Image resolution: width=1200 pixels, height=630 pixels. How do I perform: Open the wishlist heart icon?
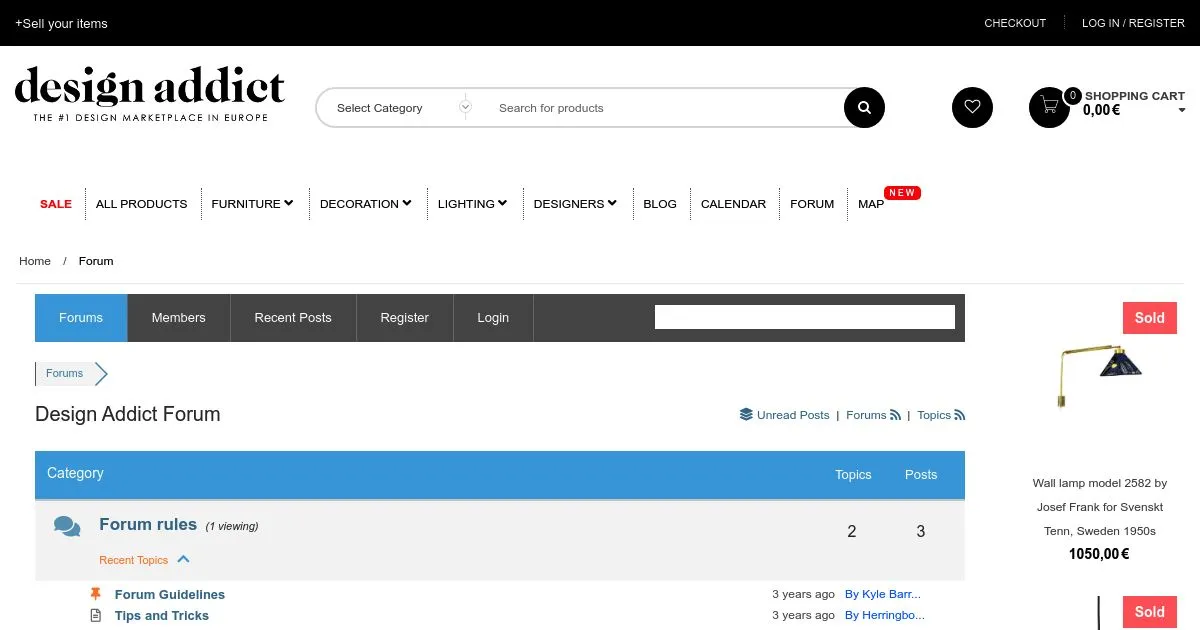pyautogui.click(x=972, y=108)
